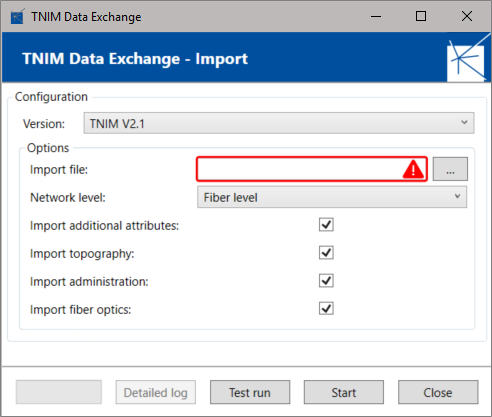Viewport: 492px width, 417px height.
Task: Click the Import additional attributes: label
Action: [x=104, y=226]
